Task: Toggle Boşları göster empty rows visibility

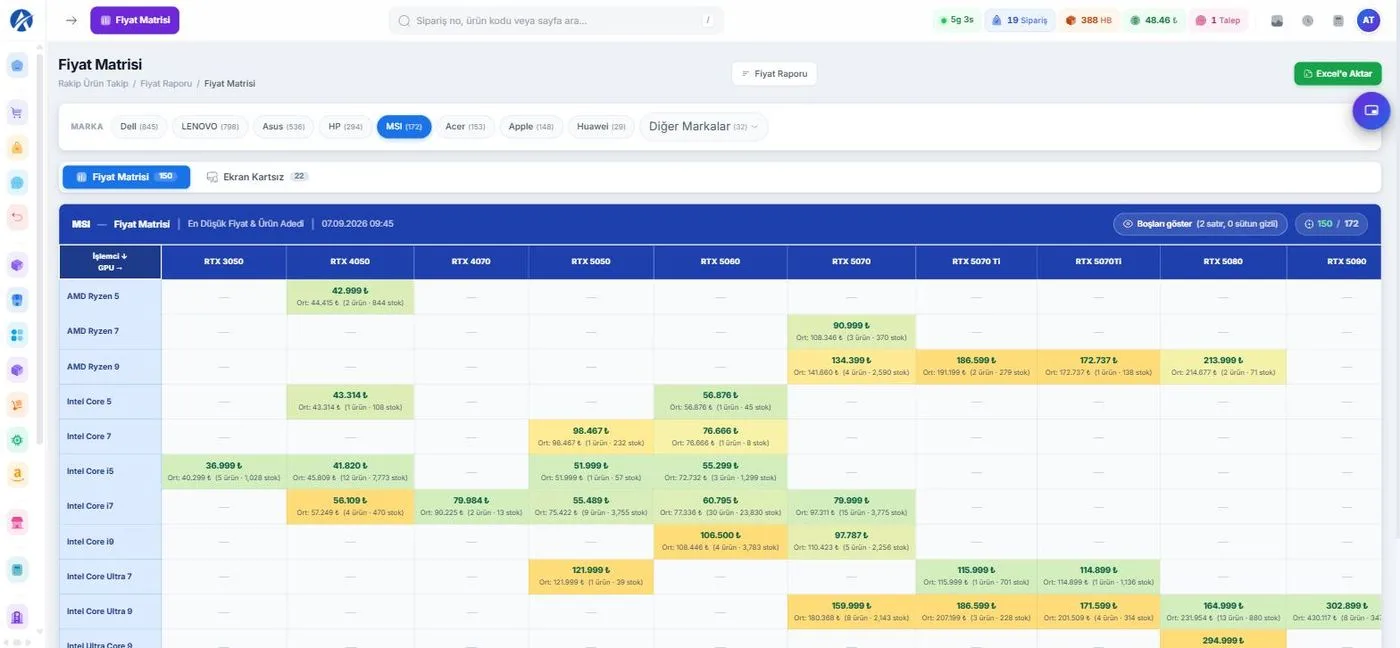Action: 1200,224
